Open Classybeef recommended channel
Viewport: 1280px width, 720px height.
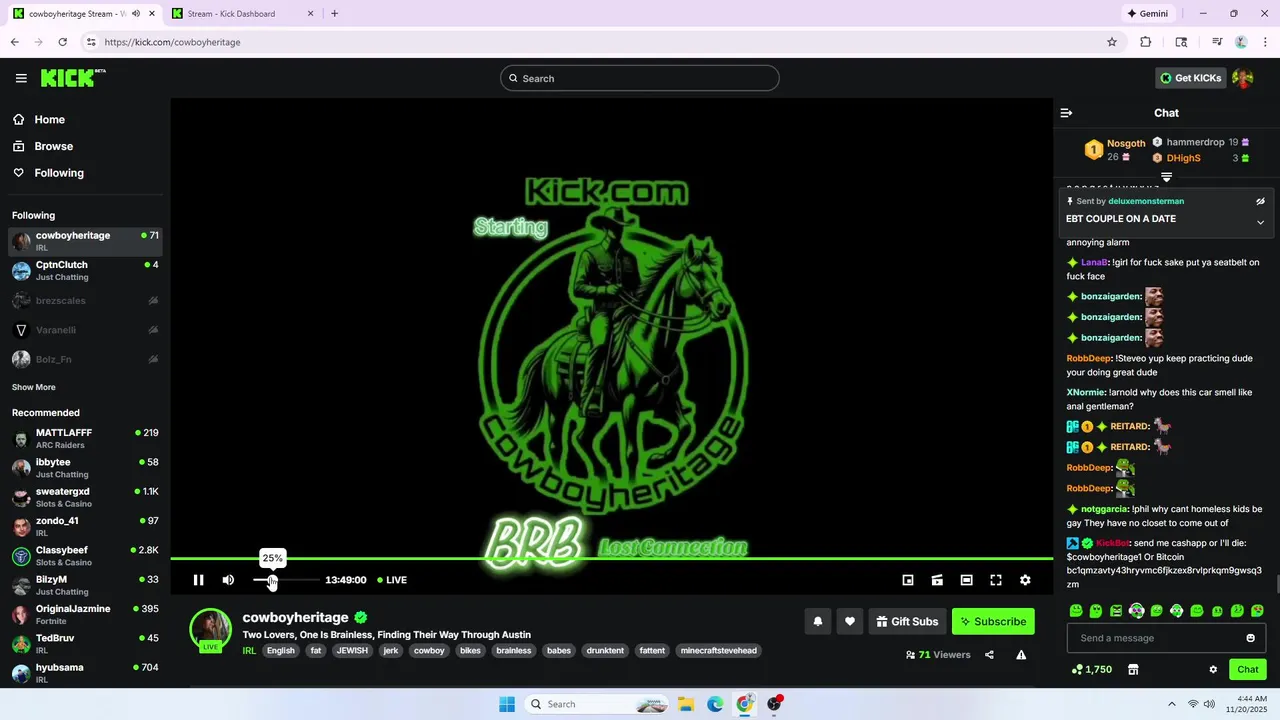[85, 556]
